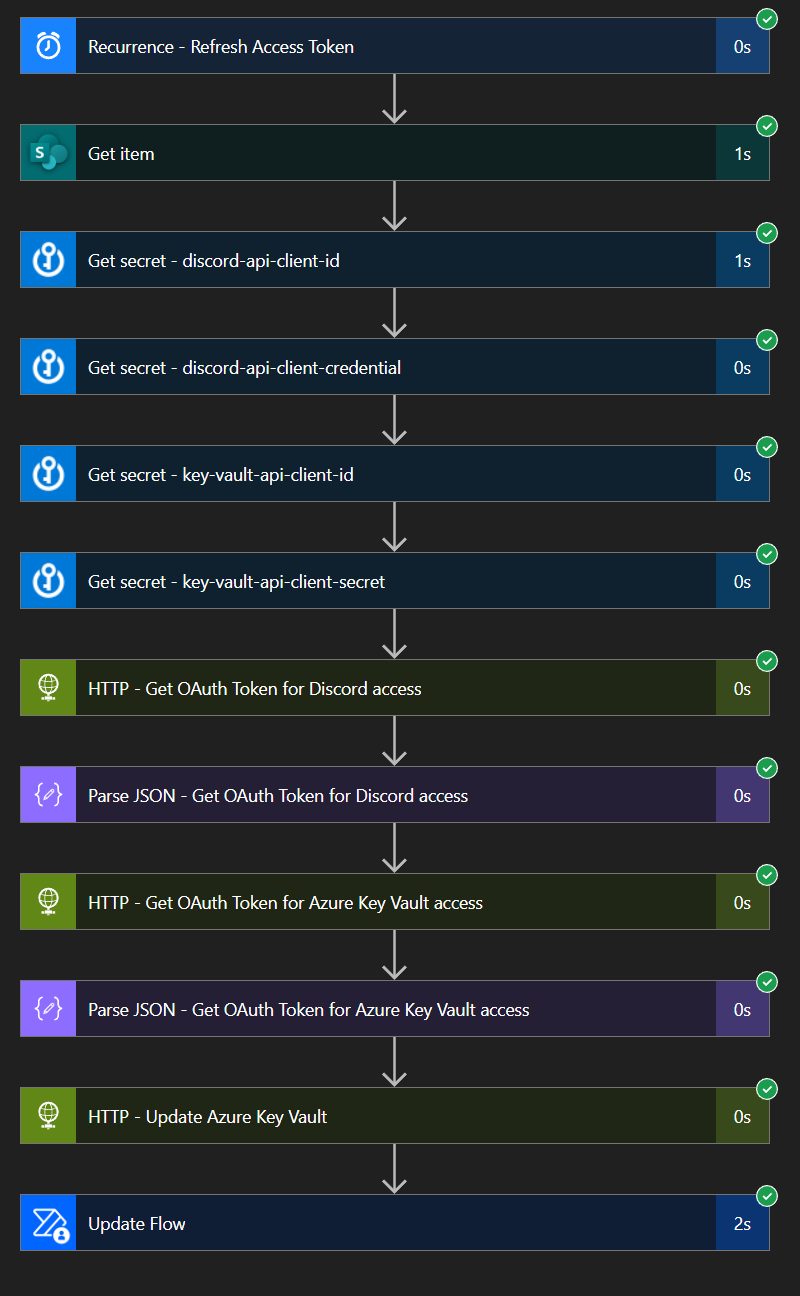This screenshot has width=800, height=1296.
Task: Click HTTP globe icon on Discord OAuth step
Action: pyautogui.click(x=45, y=687)
